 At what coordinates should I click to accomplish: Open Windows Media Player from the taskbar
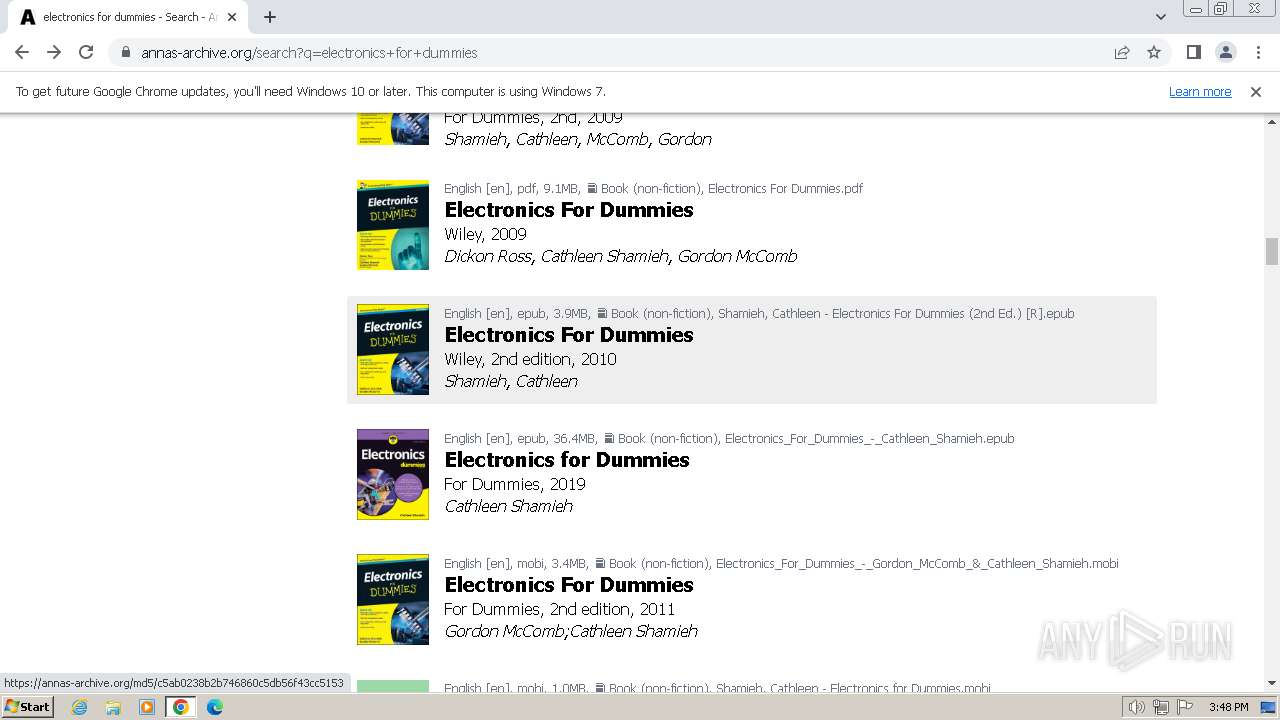tap(147, 707)
